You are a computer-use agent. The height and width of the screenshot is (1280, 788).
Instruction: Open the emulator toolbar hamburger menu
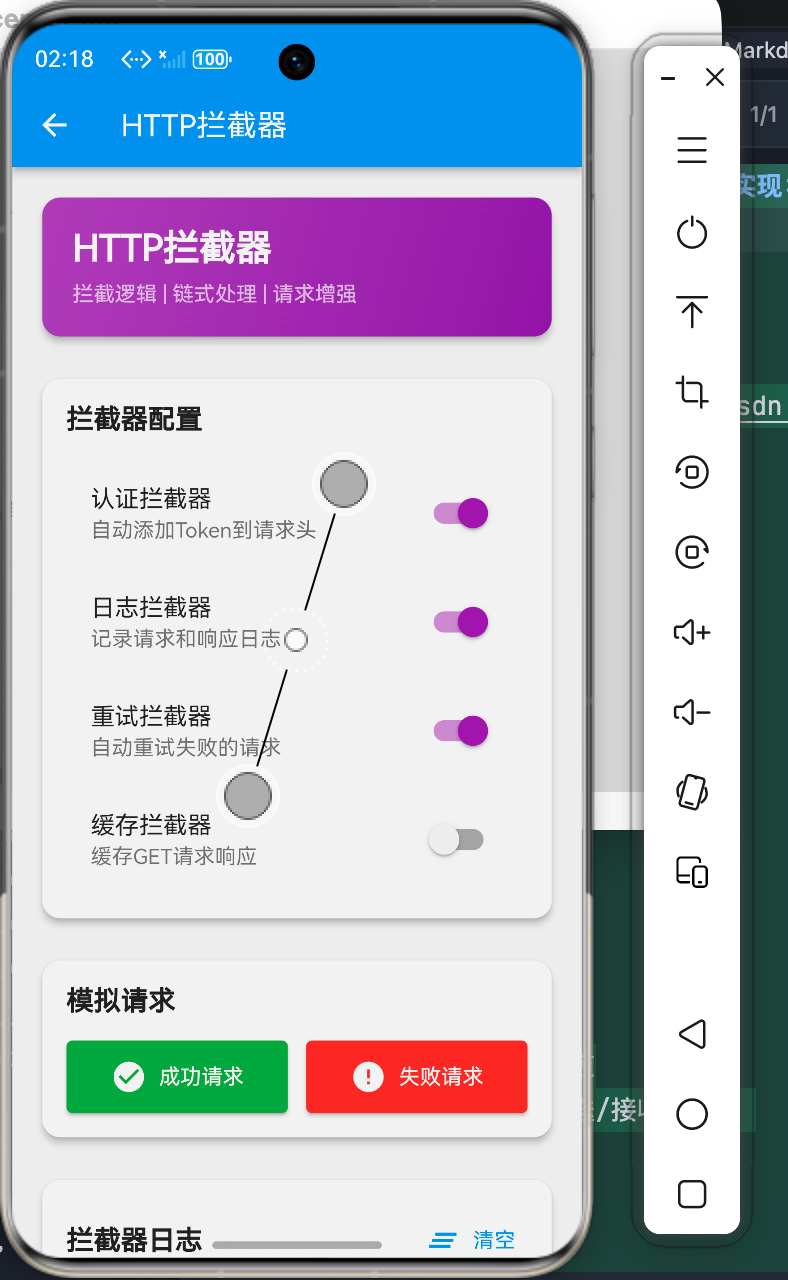[x=692, y=151]
